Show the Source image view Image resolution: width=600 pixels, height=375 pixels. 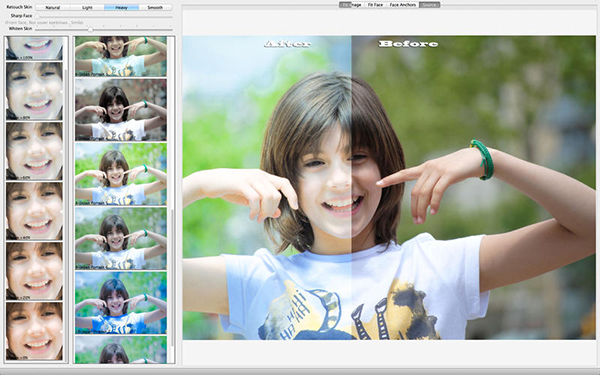click(430, 5)
